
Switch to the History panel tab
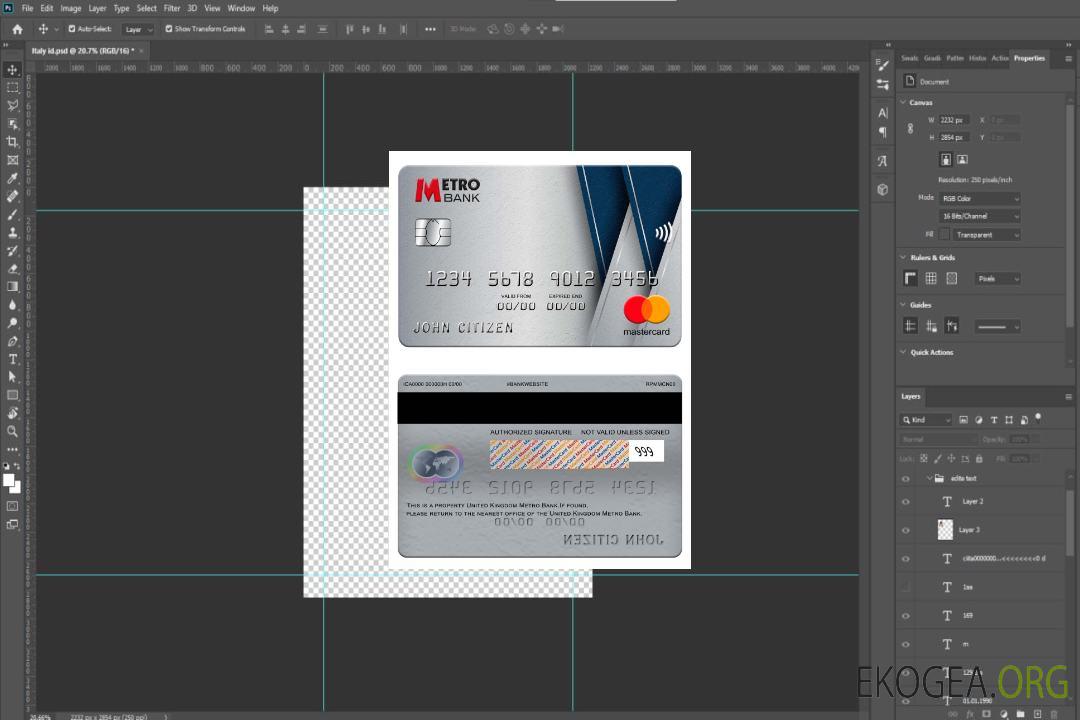(977, 59)
